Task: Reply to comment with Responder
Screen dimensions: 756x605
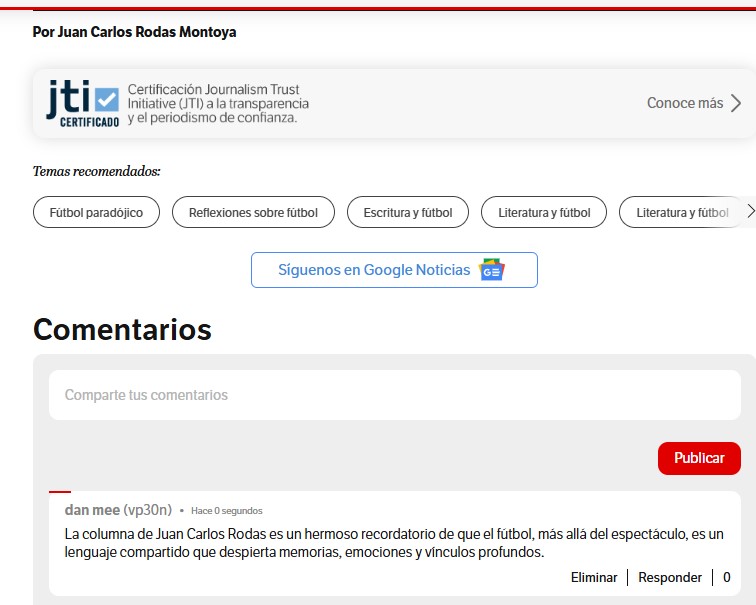Action: 670,577
